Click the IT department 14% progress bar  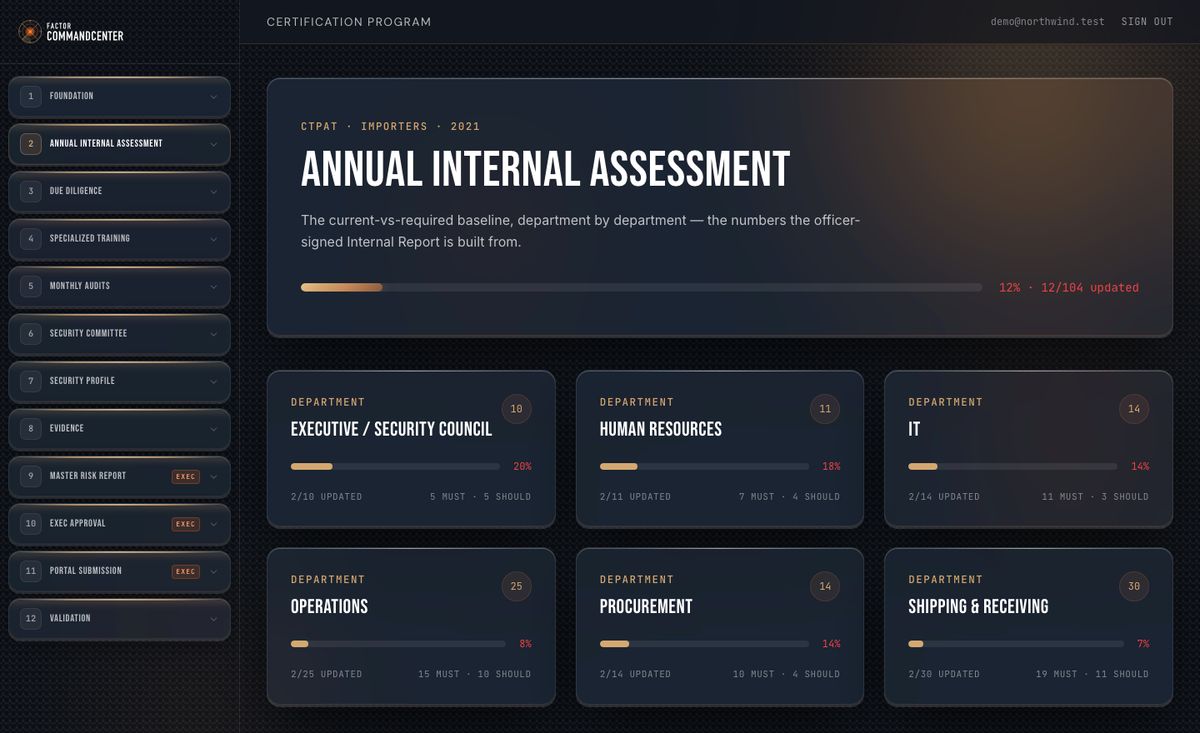[1013, 467]
